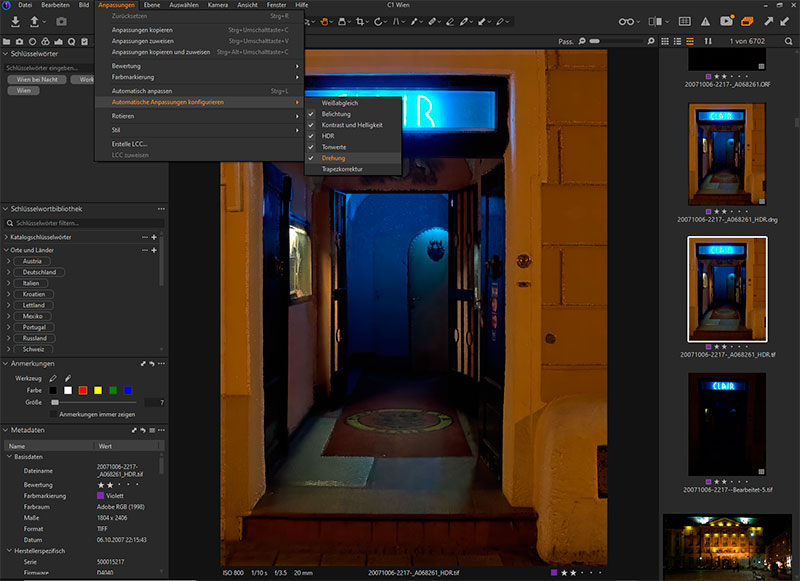Click the apply adjustments down-left arrow
The image size is (800, 581).
coord(785,21)
